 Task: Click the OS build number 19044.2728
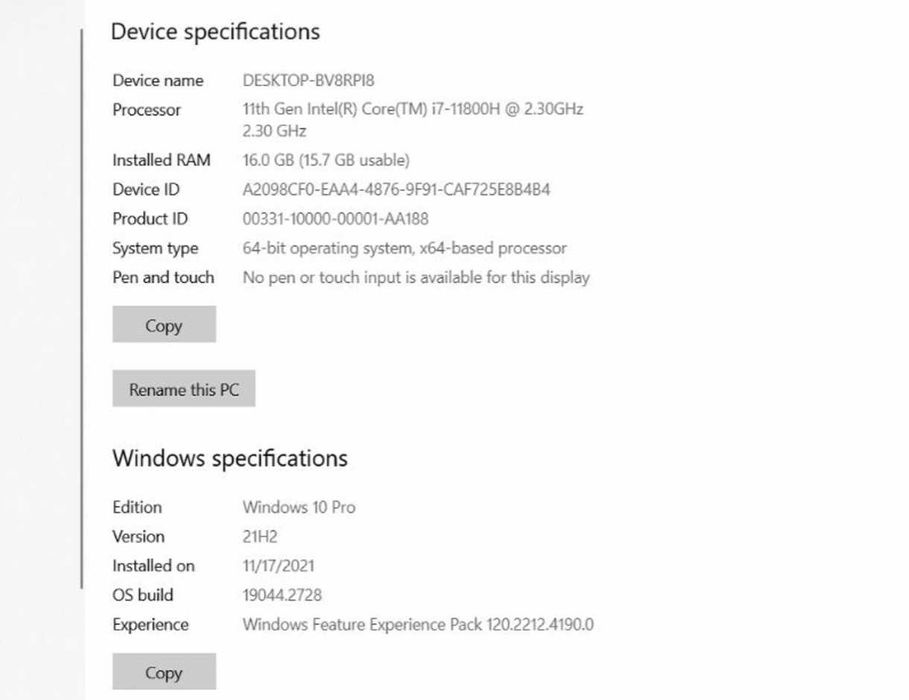pyautogui.click(x=282, y=595)
